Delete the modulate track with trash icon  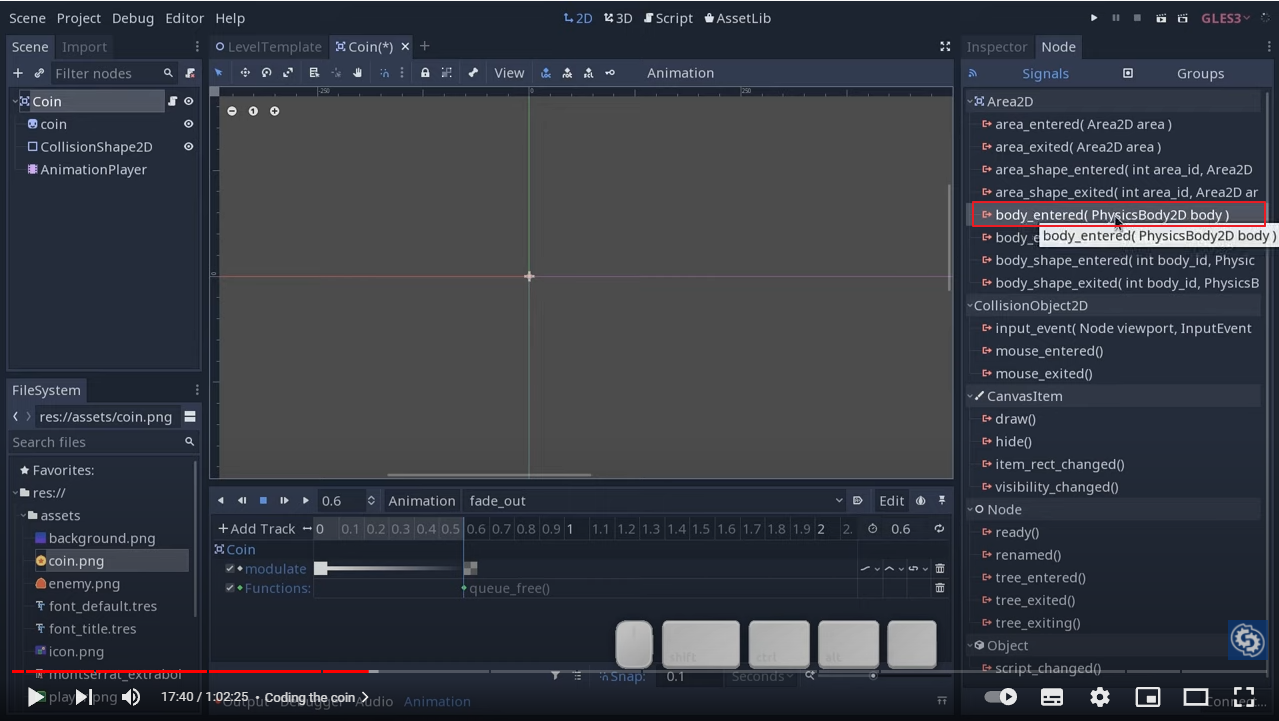[x=940, y=569]
